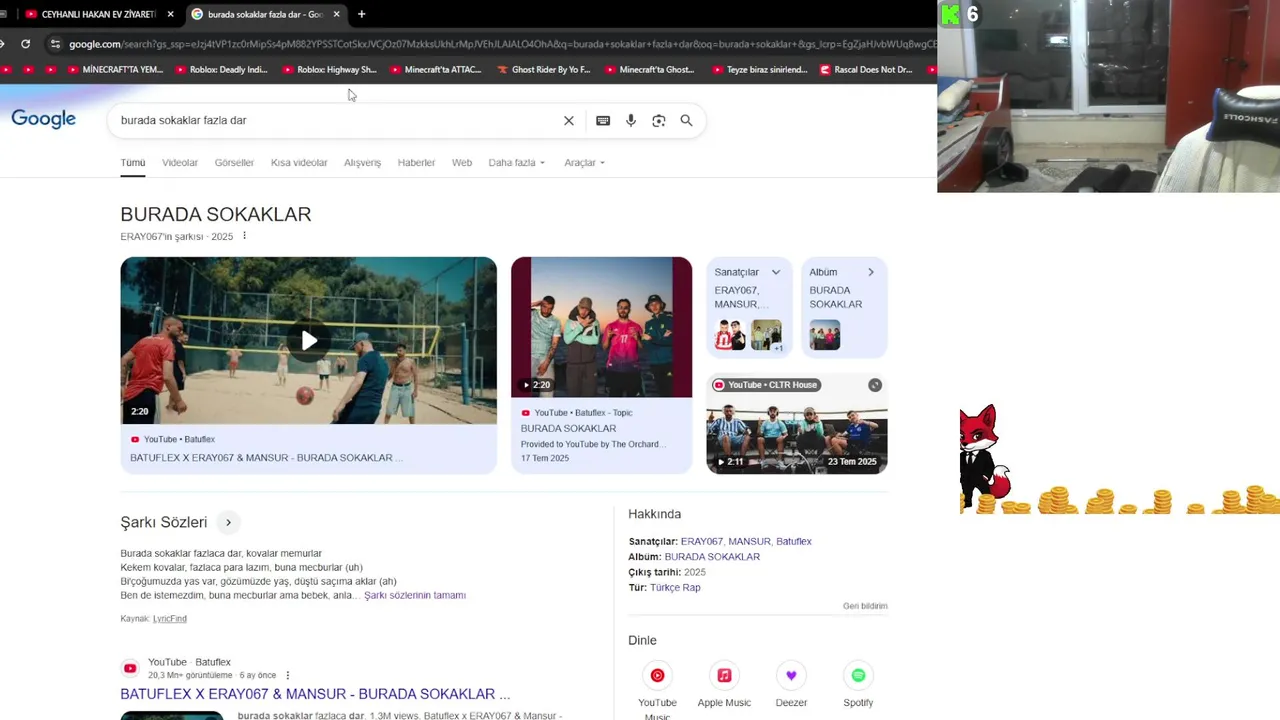Screen dimensions: 1280x720
Task: Click the album cover in the Albüm card
Action: [x=825, y=335]
